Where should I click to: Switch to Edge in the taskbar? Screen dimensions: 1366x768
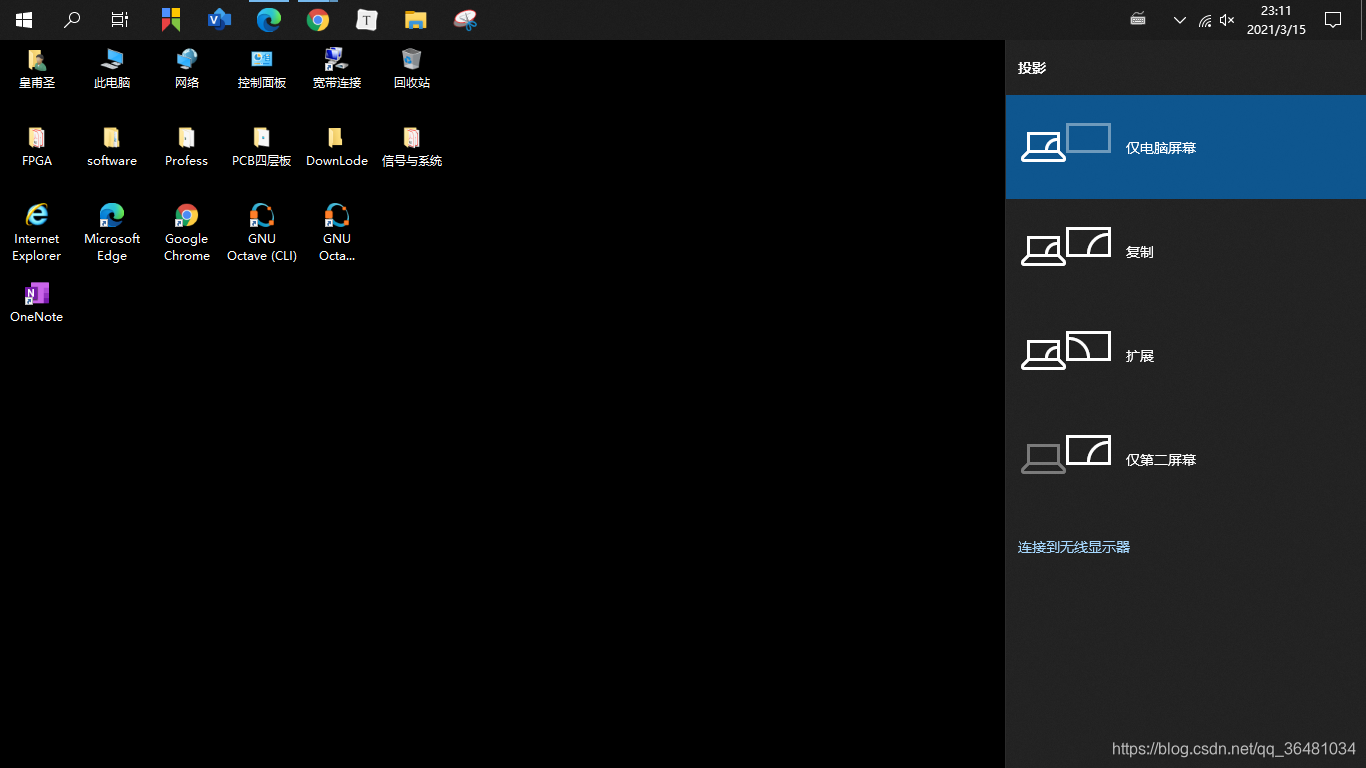(268, 20)
